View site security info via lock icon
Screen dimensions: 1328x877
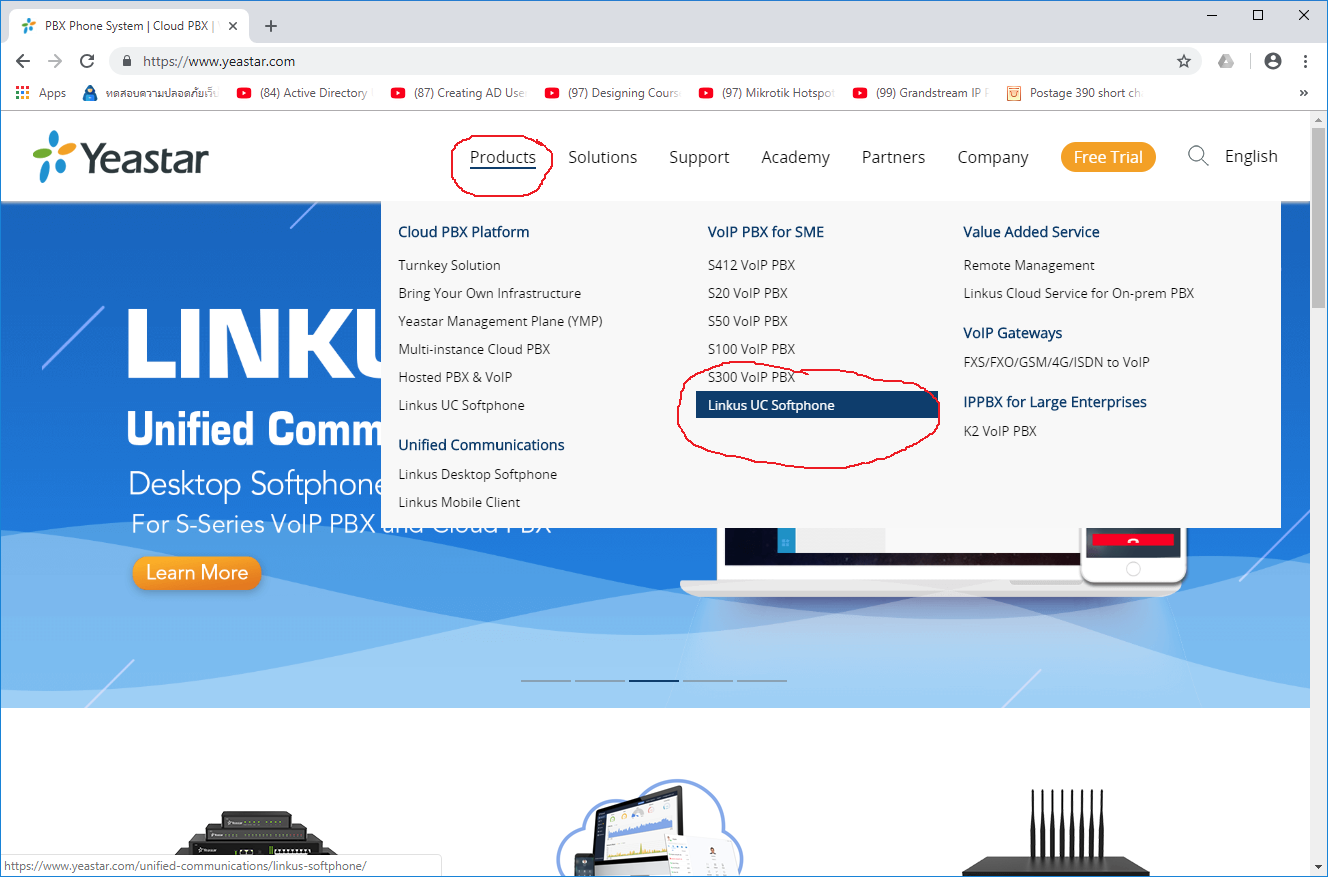[126, 61]
